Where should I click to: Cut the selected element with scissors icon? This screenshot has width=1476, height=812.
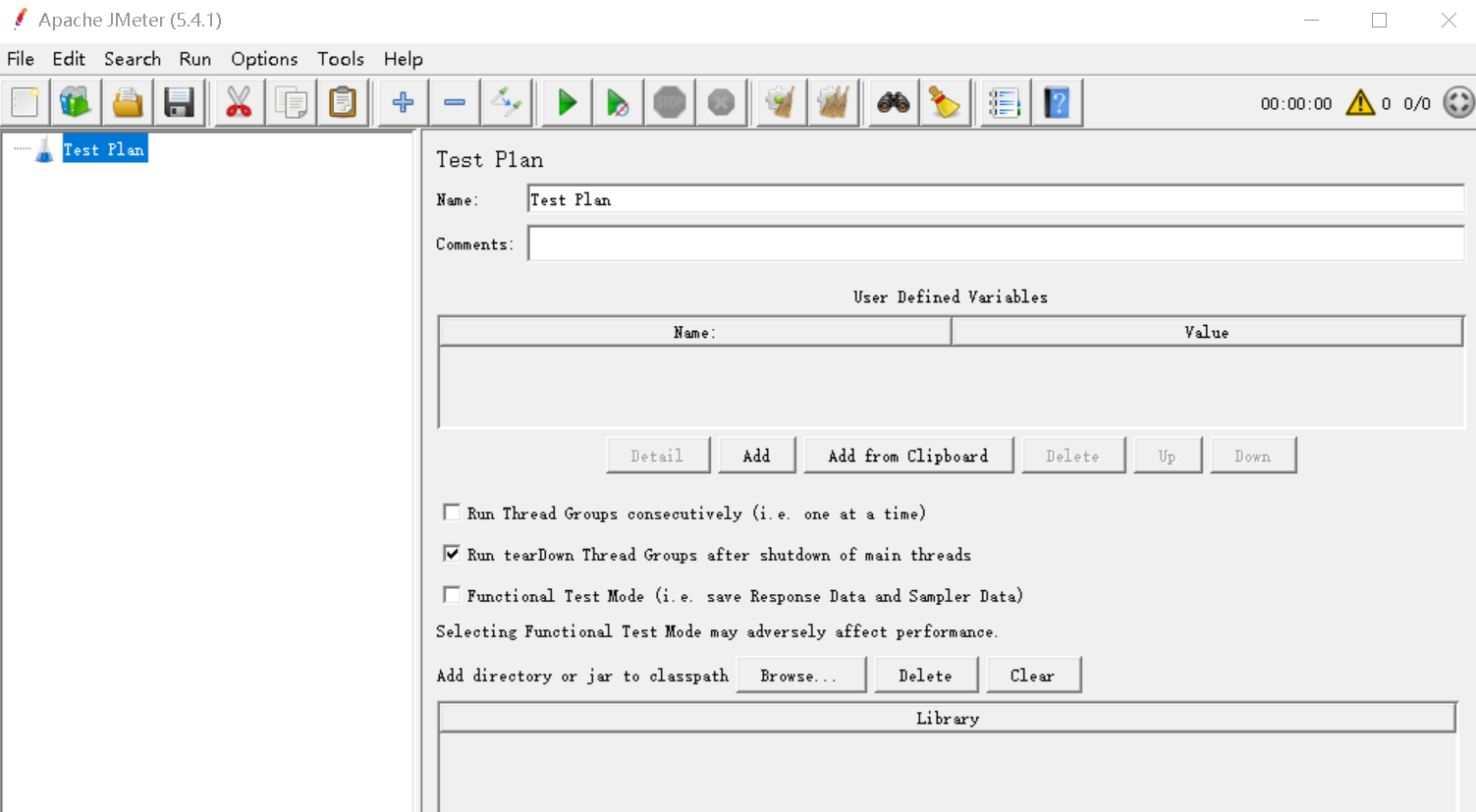pos(239,102)
